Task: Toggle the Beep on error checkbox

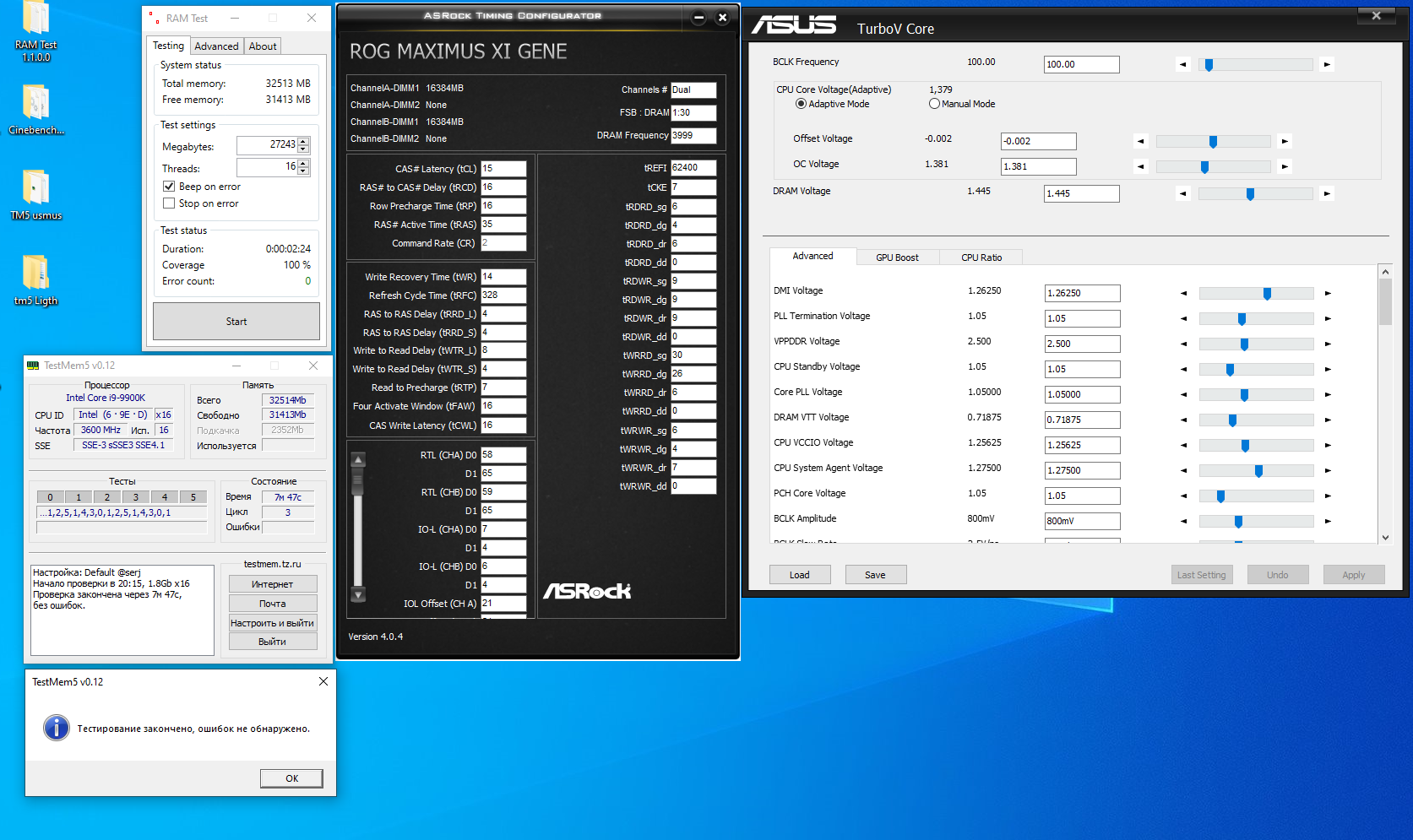Action: click(x=169, y=187)
